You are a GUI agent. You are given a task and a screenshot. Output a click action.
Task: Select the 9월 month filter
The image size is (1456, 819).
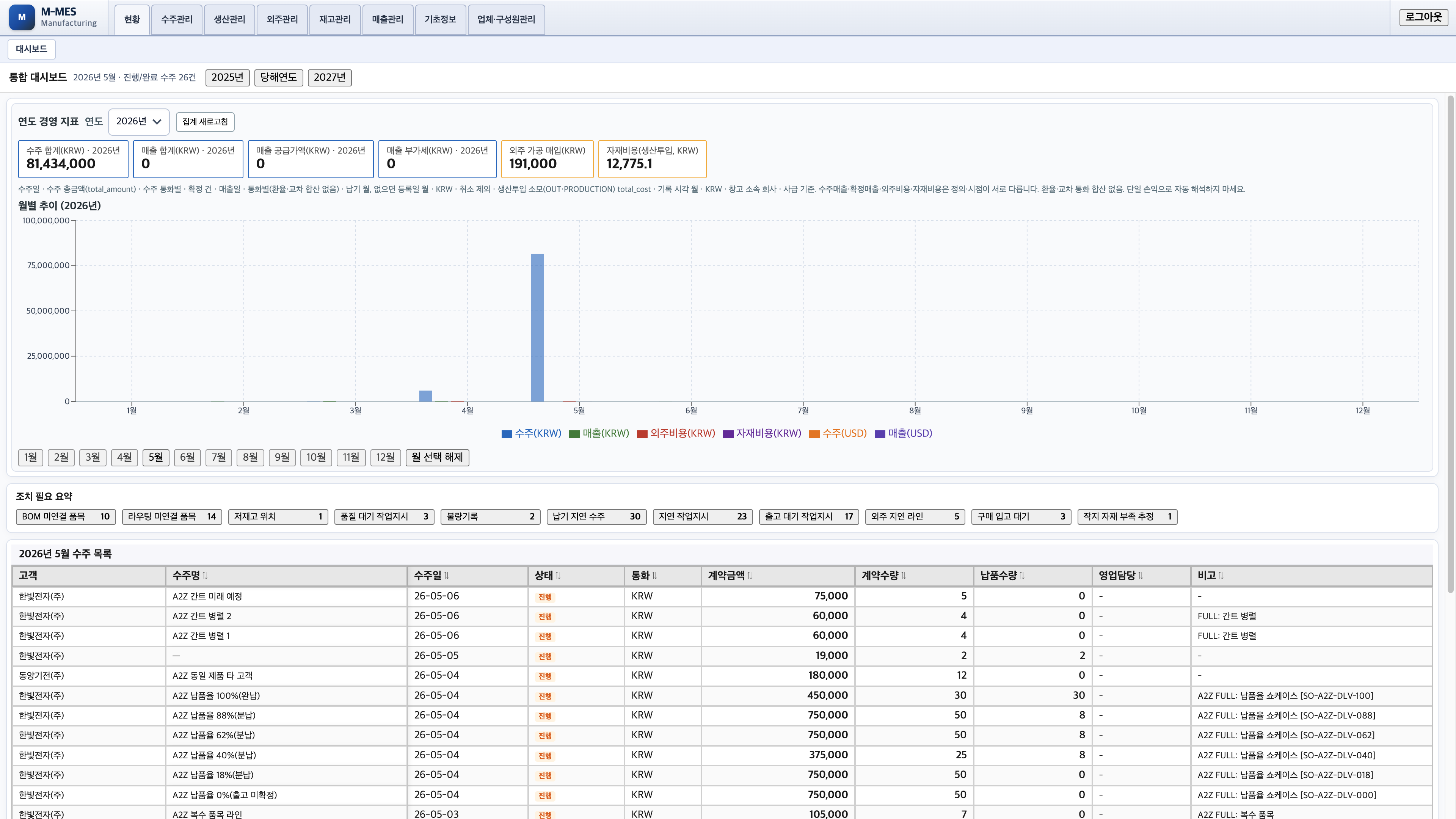[282, 457]
